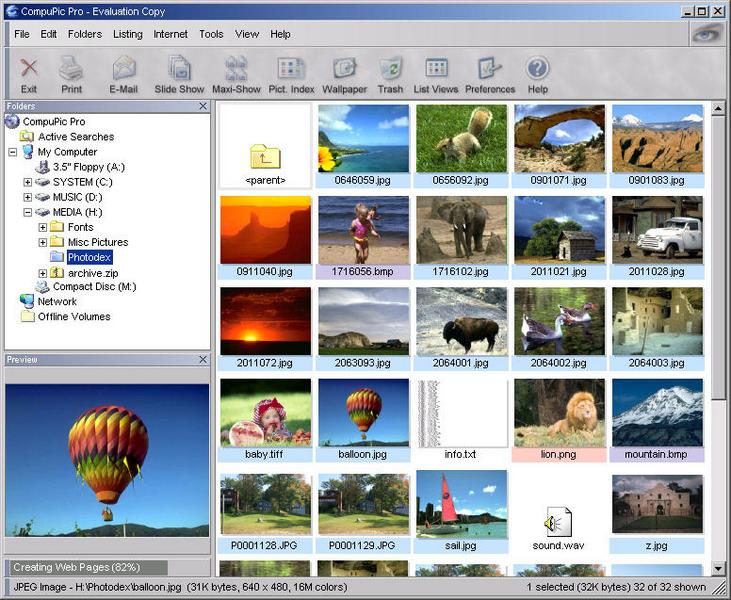
Task: Close the Preview panel
Action: [x=203, y=359]
